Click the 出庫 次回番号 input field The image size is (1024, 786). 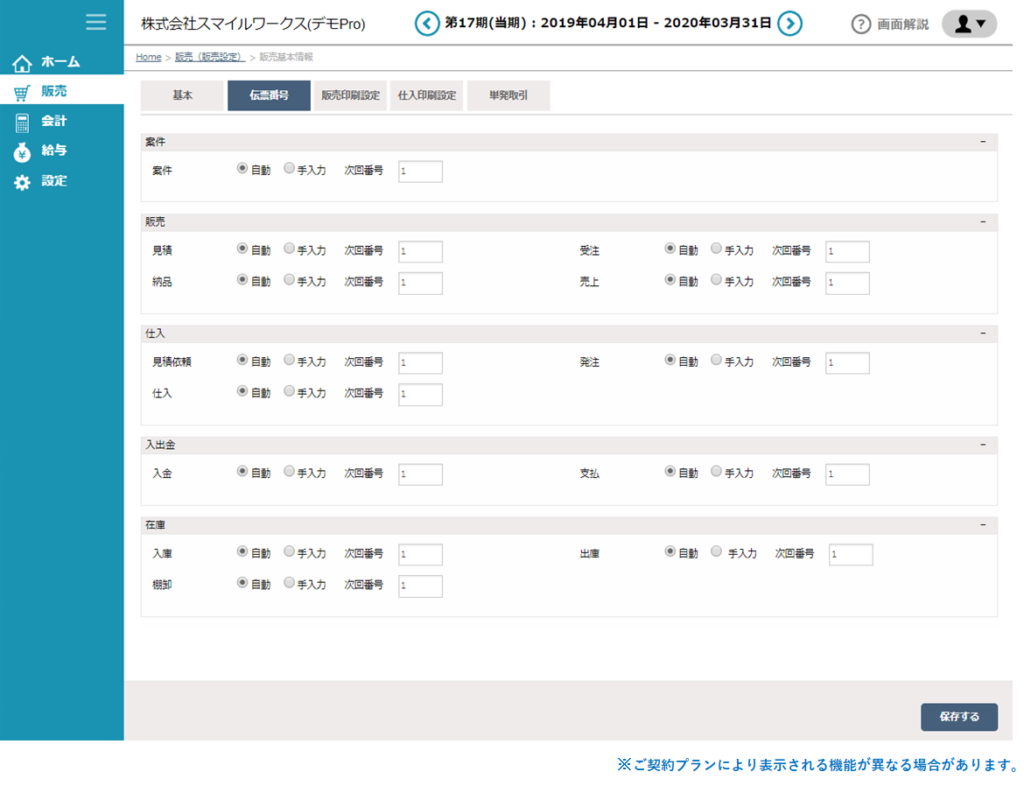pyautogui.click(x=851, y=555)
